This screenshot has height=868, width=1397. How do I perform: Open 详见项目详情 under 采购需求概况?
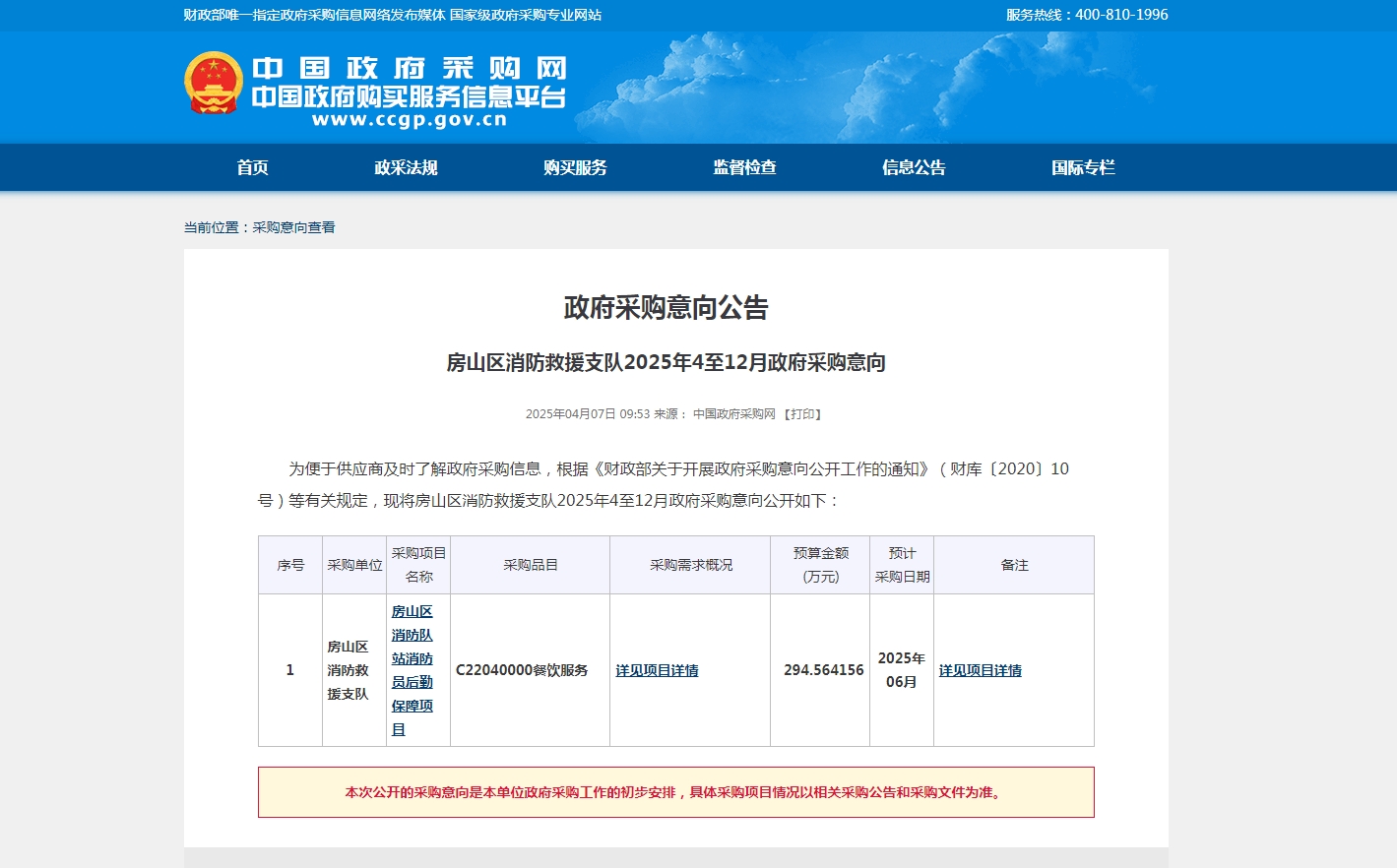coord(657,670)
